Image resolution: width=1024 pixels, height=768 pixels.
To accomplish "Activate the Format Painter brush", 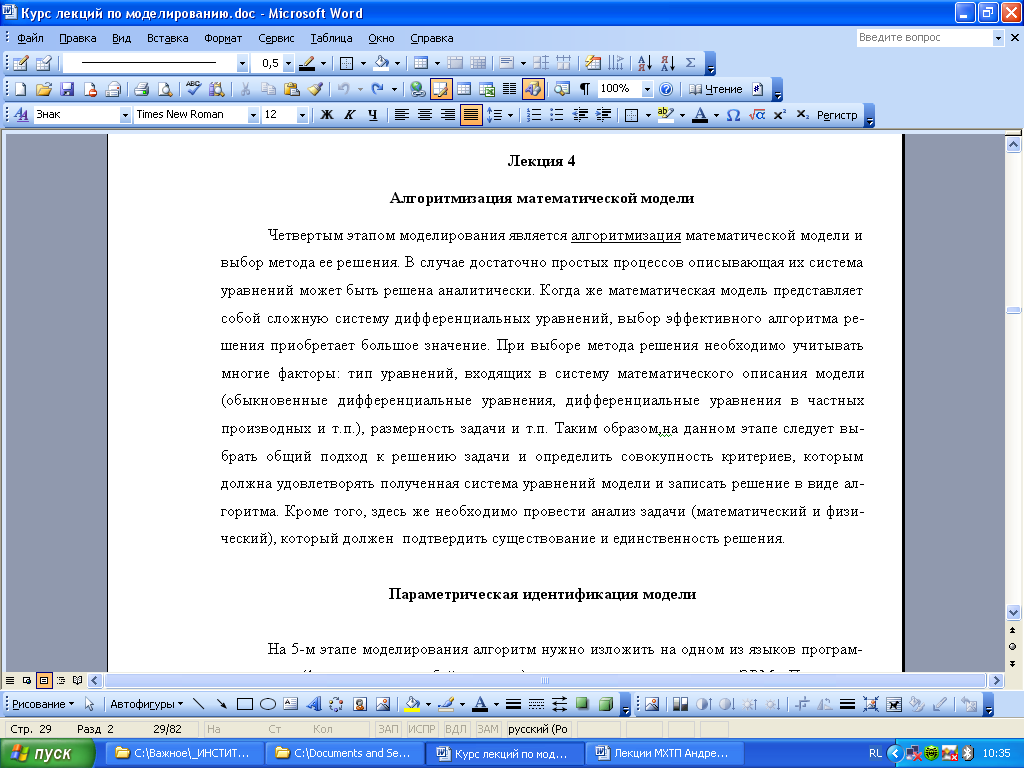I will 315,89.
